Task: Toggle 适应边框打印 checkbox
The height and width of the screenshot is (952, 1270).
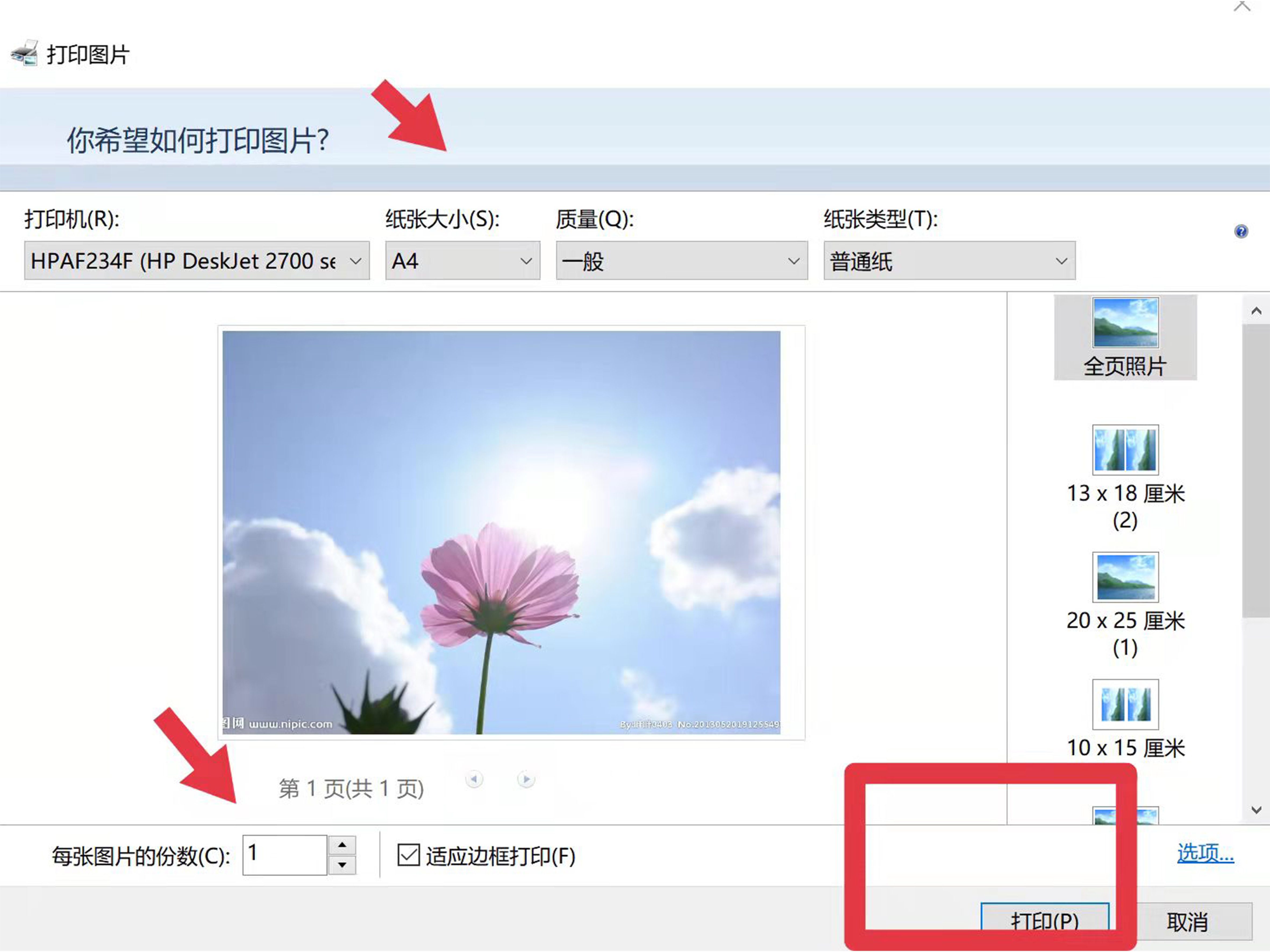Action: [x=409, y=855]
